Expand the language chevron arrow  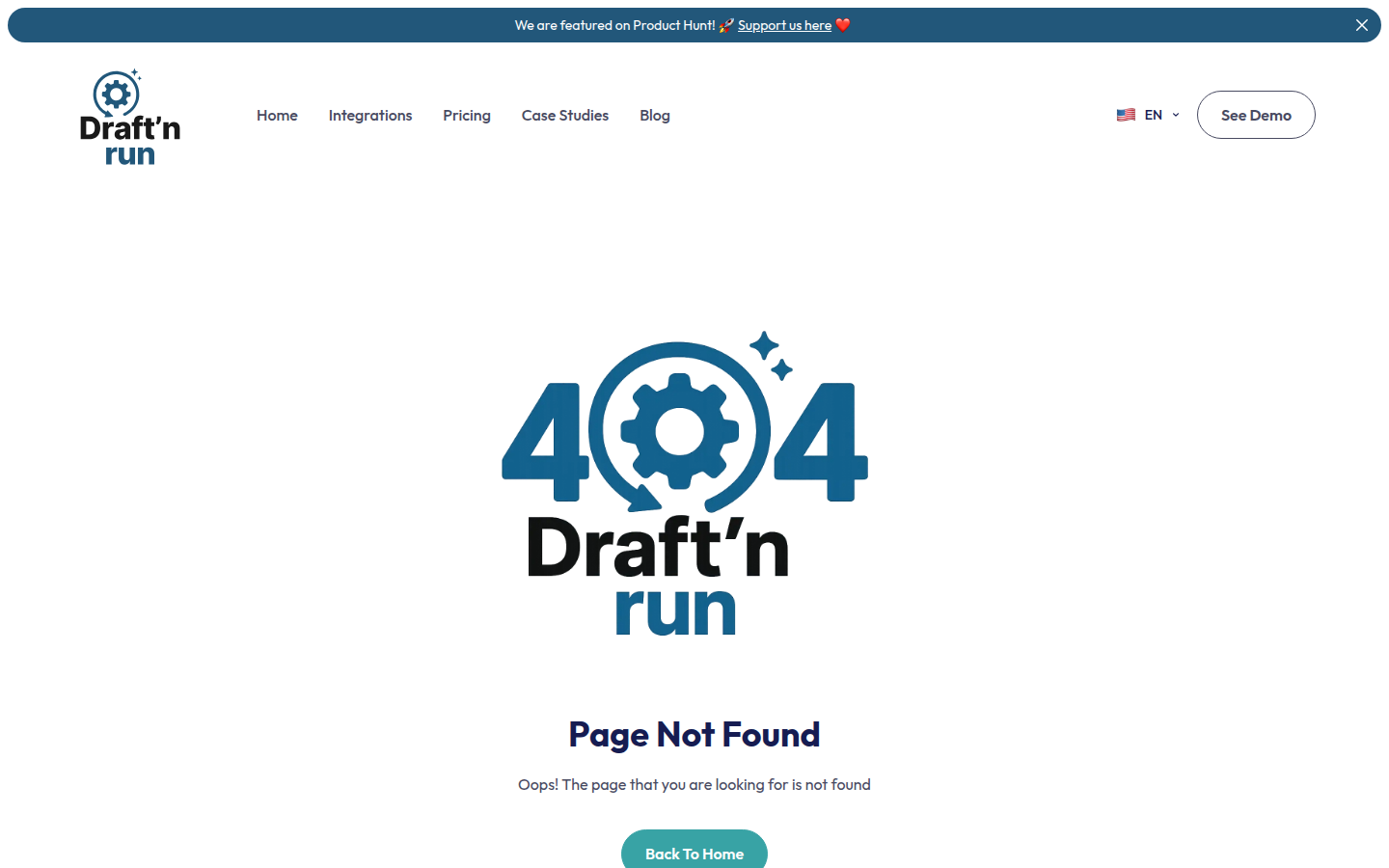coord(1176,115)
